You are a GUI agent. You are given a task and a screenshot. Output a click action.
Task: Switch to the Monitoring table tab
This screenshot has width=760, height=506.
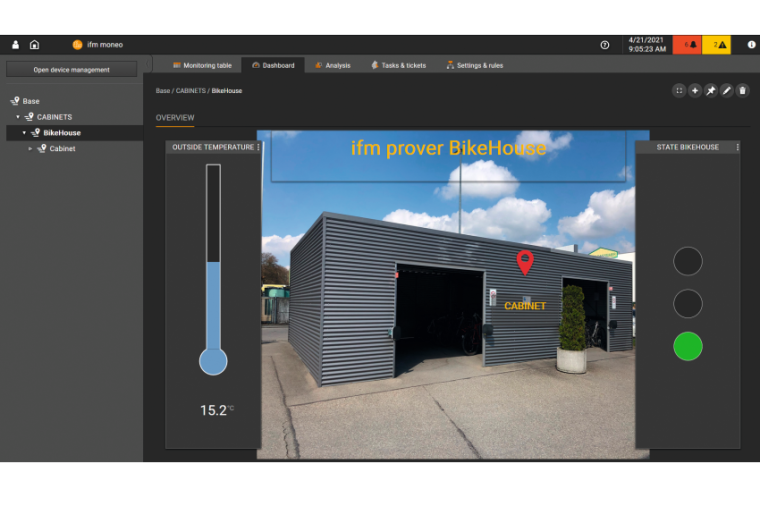(202, 65)
